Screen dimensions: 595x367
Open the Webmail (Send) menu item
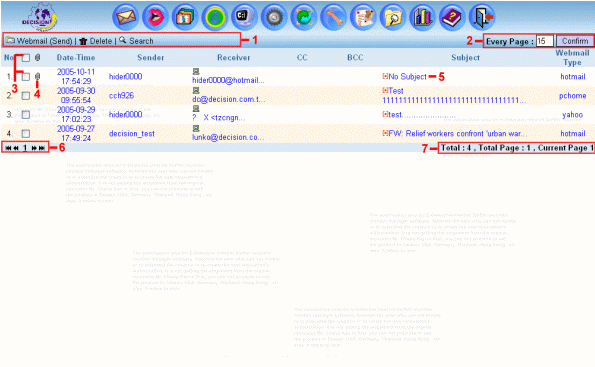(39, 41)
